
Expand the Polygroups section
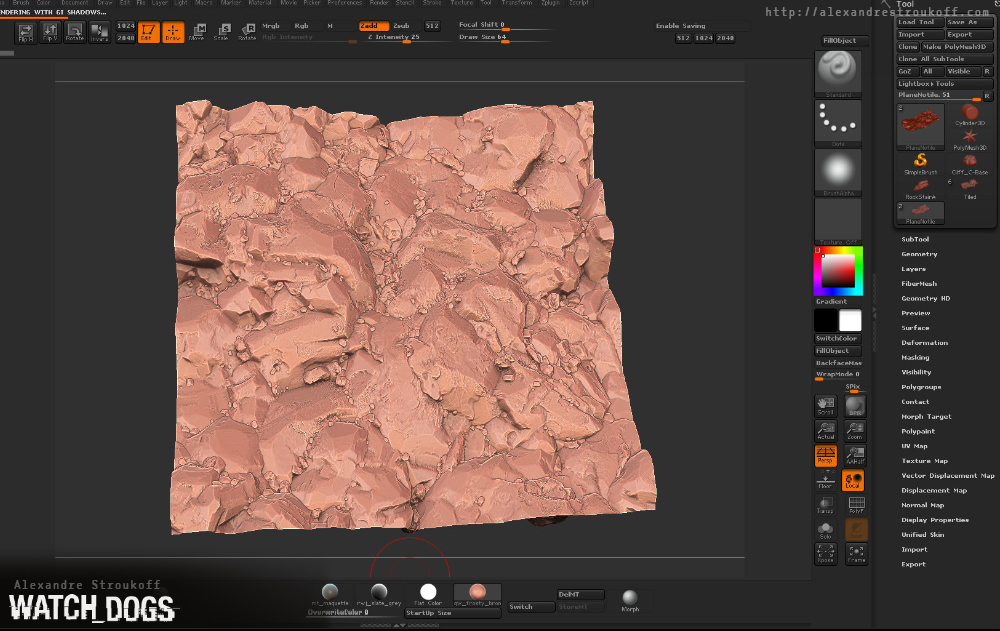pos(921,387)
